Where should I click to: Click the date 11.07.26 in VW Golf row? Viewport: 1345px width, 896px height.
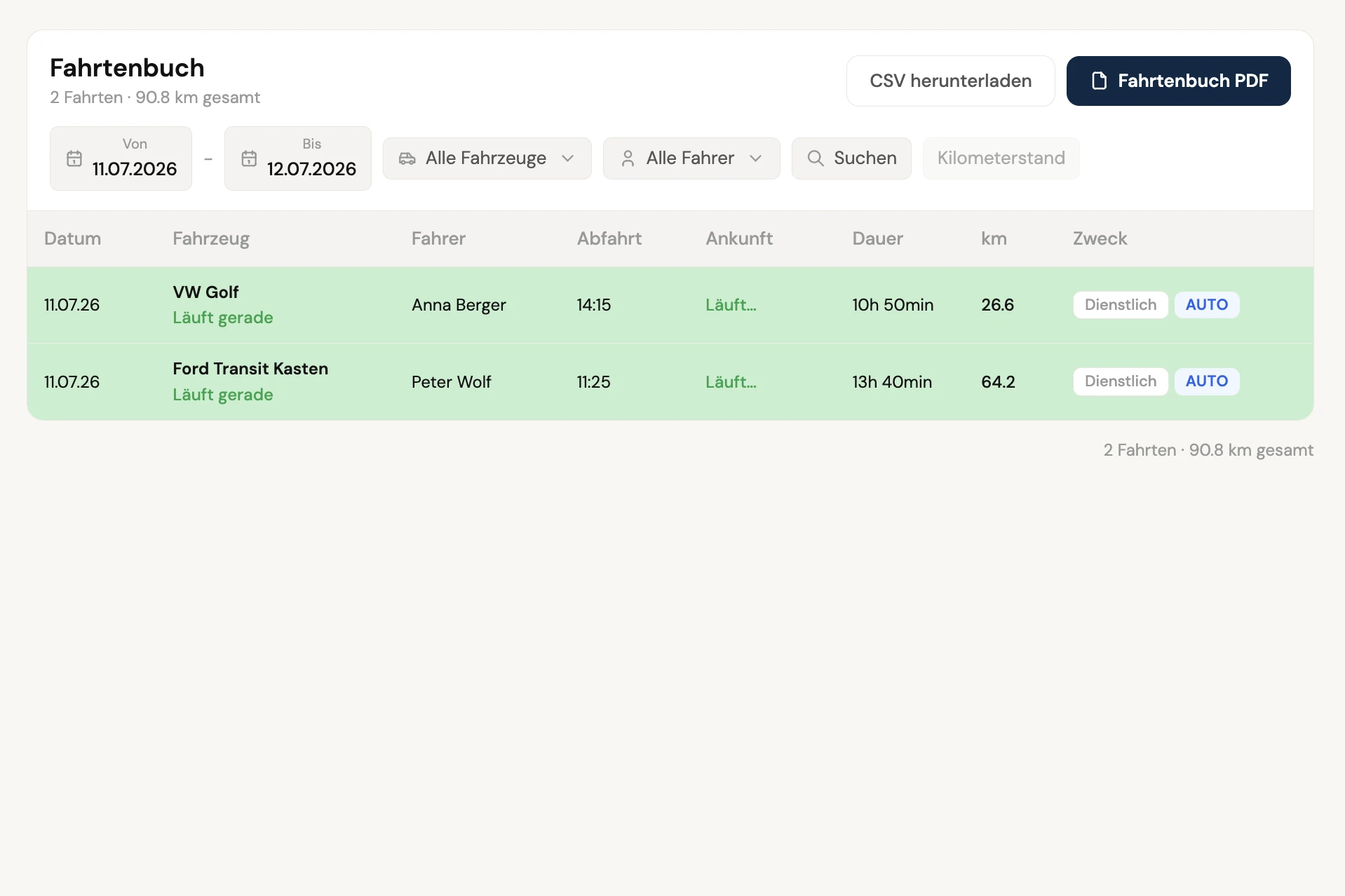[72, 305]
